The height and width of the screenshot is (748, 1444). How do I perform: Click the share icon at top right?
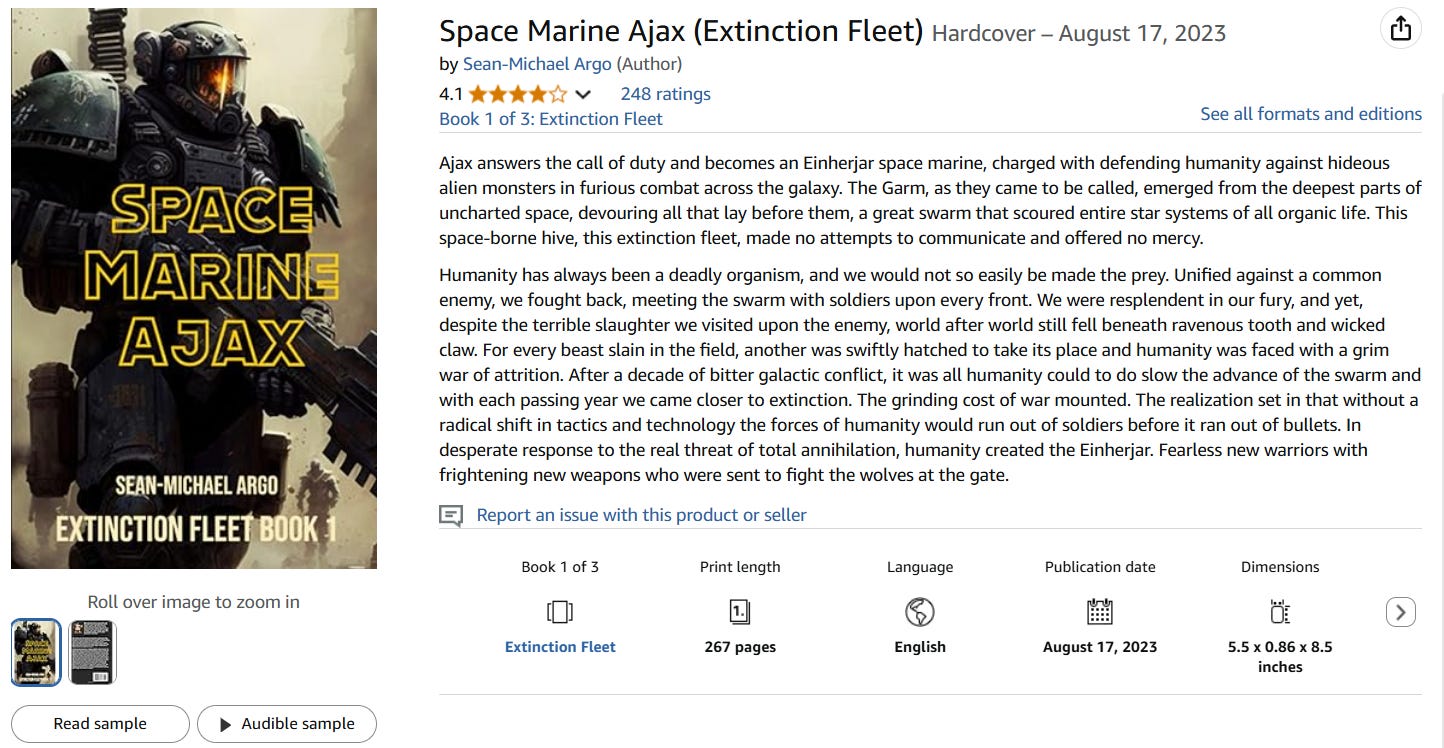point(1400,29)
